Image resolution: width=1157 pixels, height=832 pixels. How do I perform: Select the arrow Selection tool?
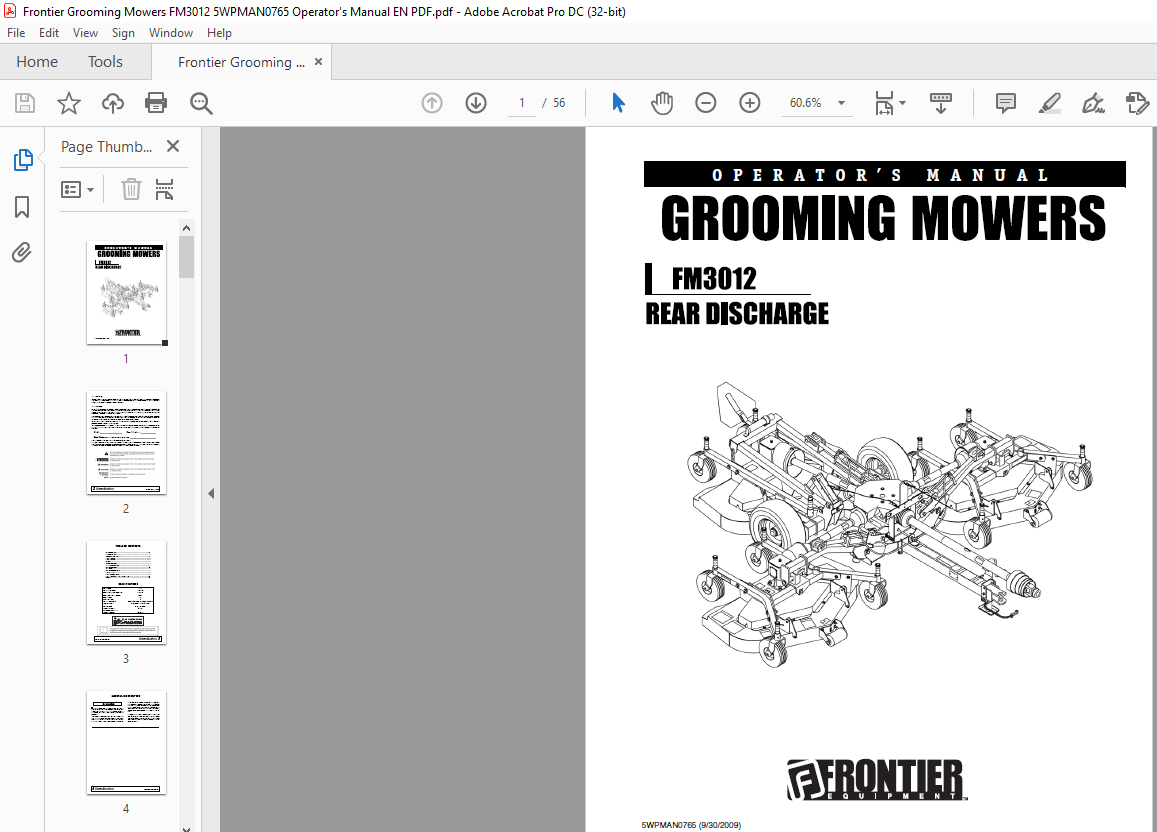tap(618, 103)
